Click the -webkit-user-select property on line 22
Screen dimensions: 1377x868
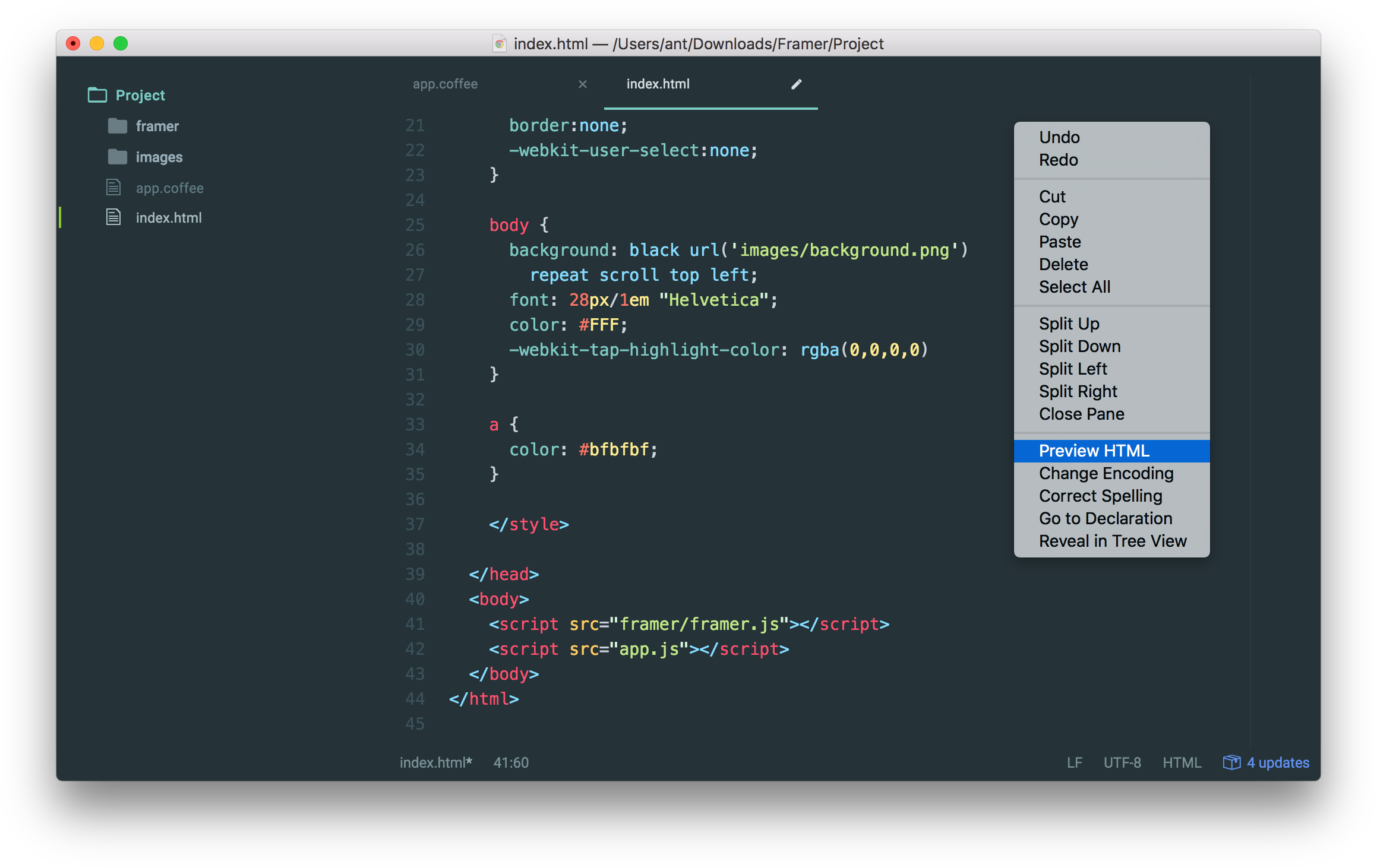[x=604, y=150]
